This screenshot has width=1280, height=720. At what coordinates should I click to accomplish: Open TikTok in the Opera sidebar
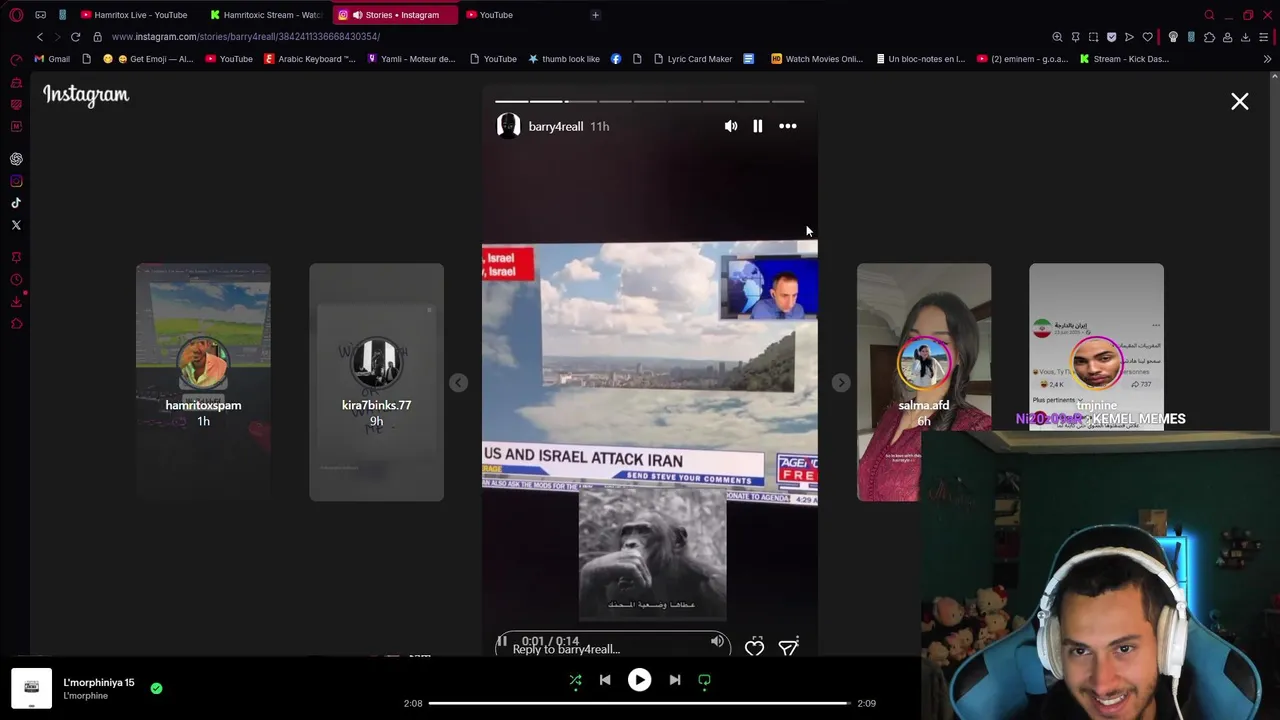(x=16, y=203)
